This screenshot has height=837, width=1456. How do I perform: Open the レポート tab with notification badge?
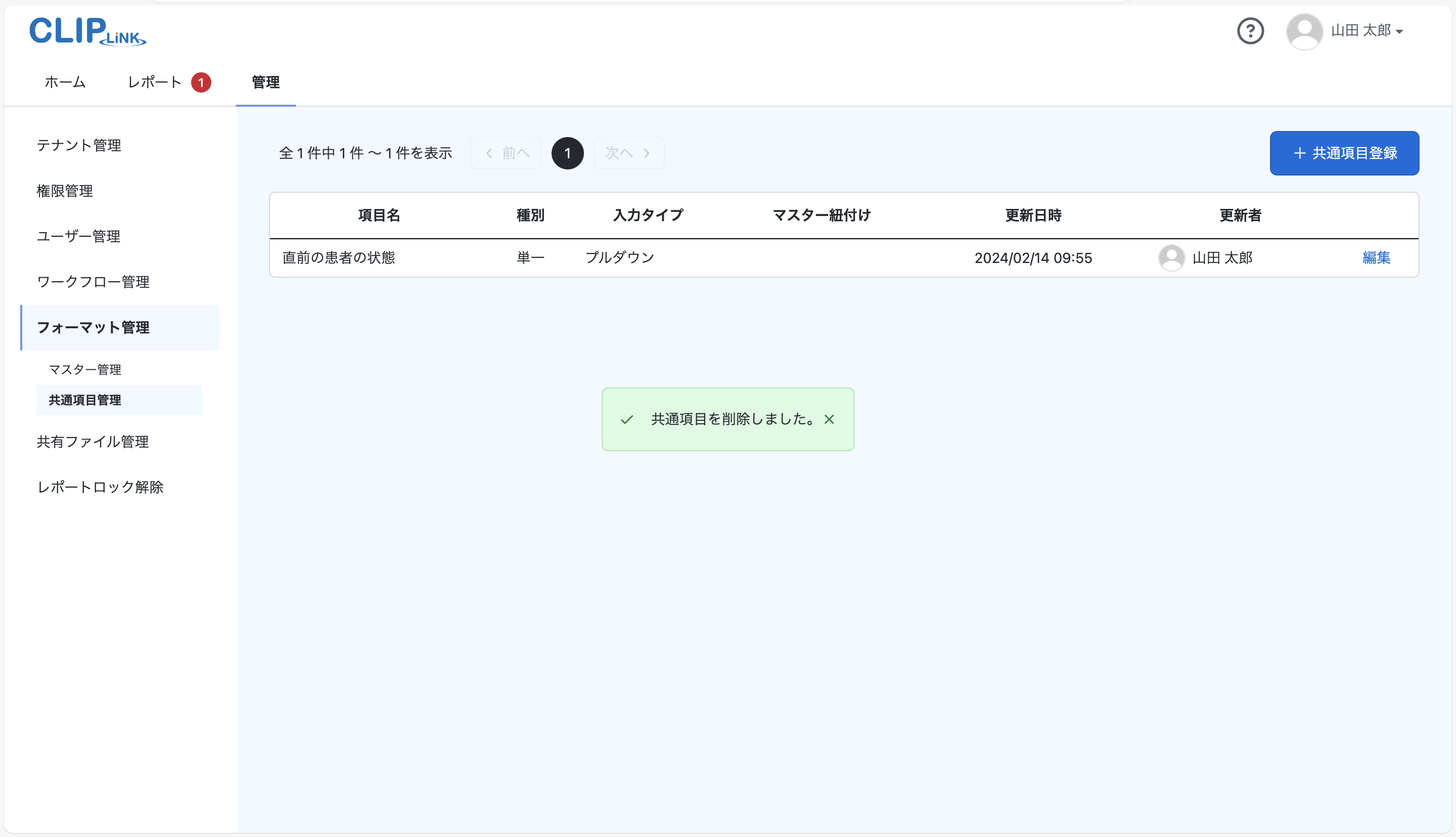click(154, 82)
